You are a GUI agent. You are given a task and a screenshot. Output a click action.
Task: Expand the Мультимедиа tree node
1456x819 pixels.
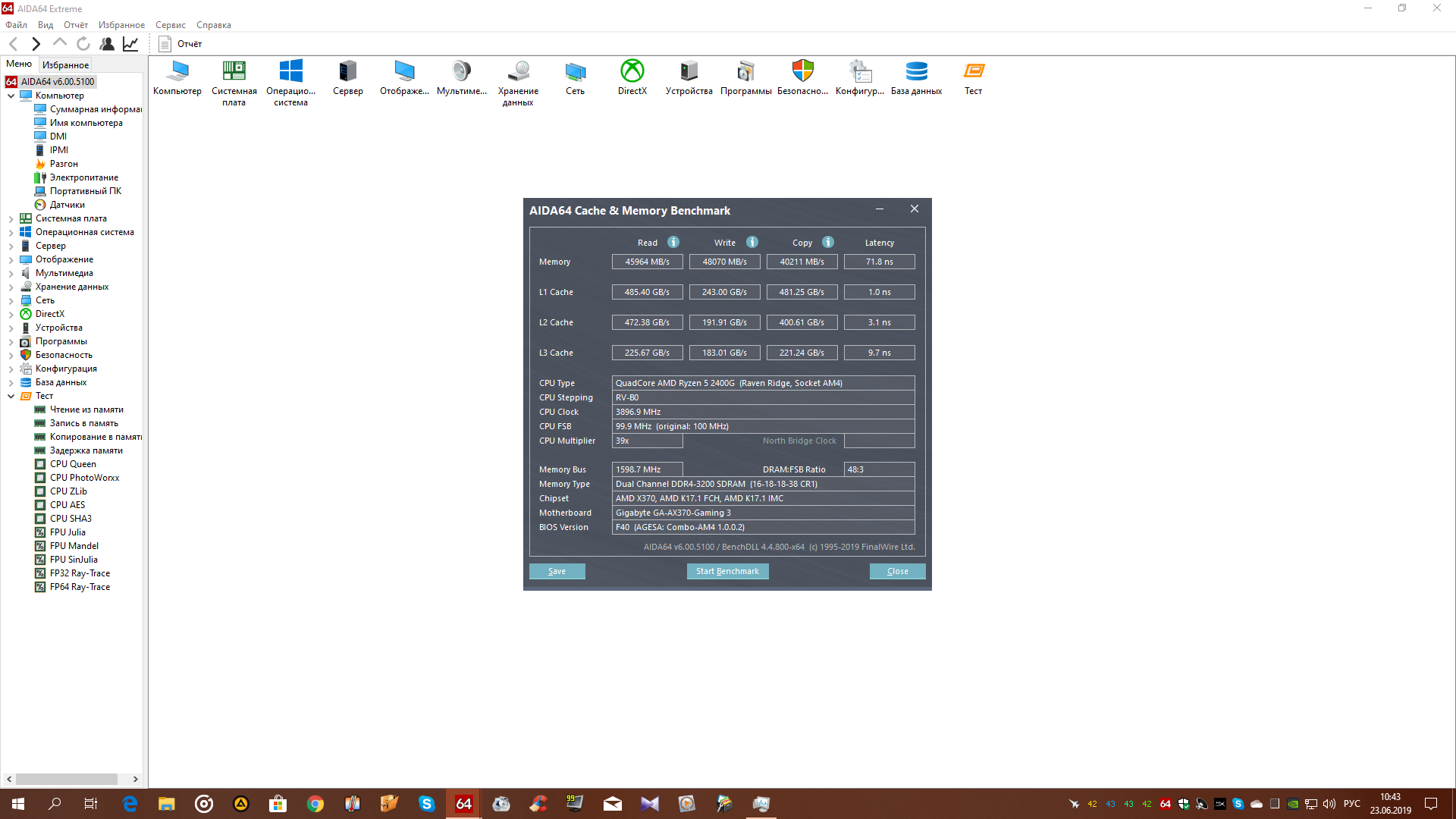11,274
